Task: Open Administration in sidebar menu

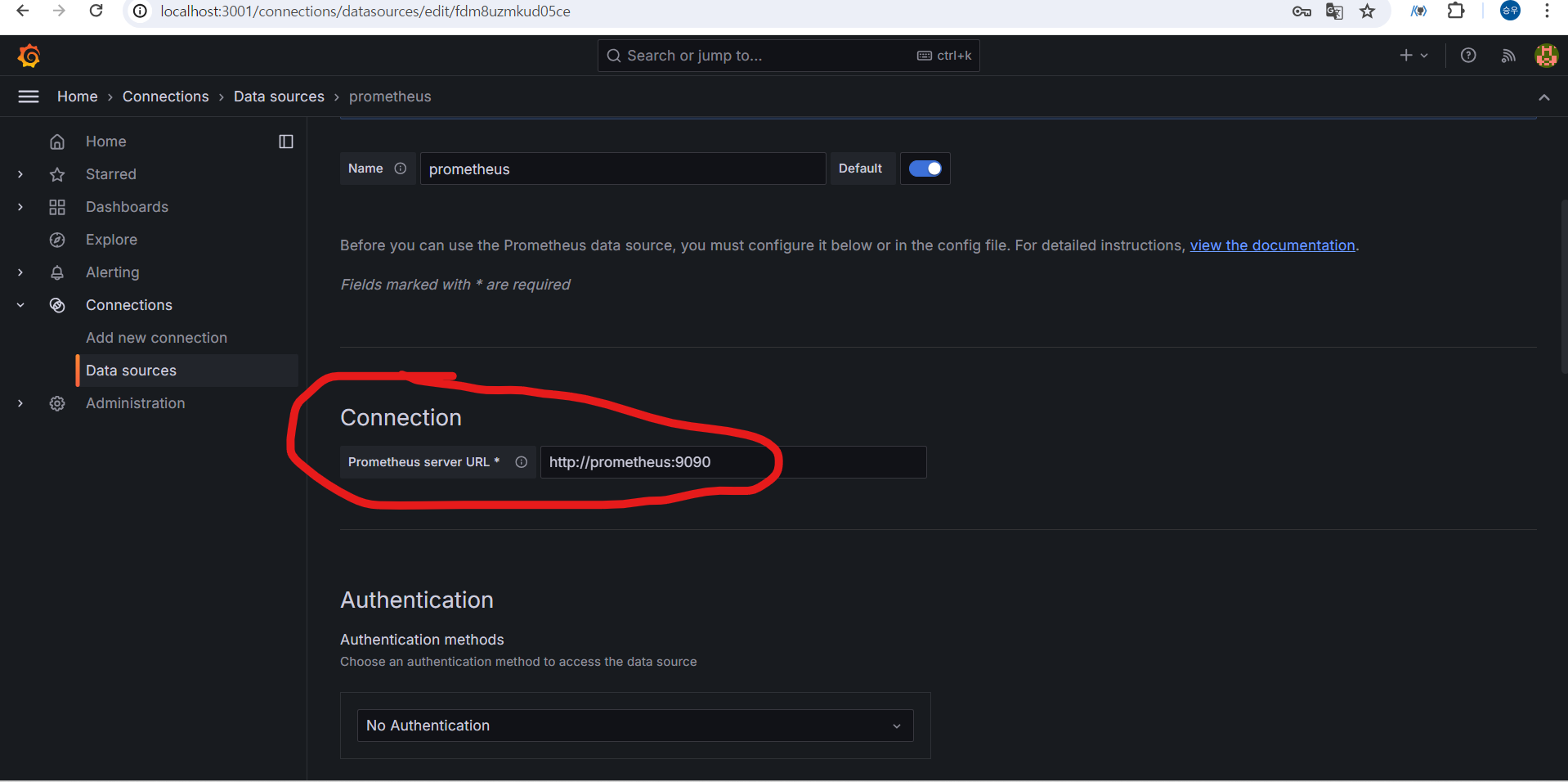Action: [136, 403]
